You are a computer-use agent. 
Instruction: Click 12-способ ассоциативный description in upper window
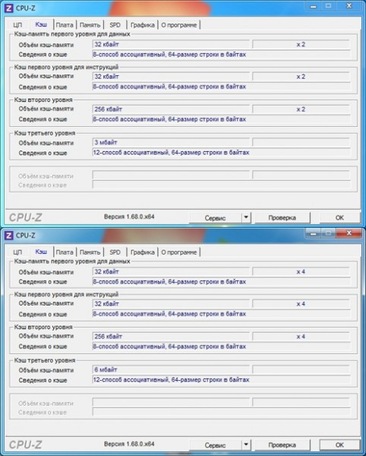171,153
